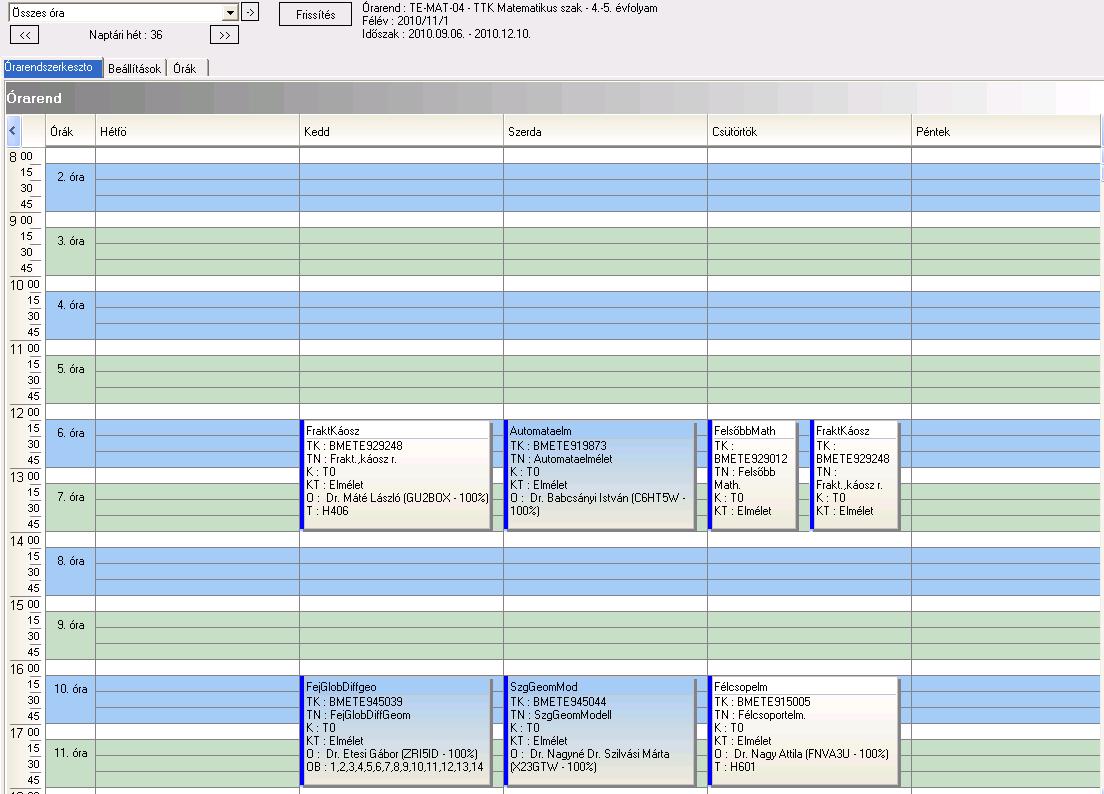
Task: Click the "8 00" time label
Action: 21,157
